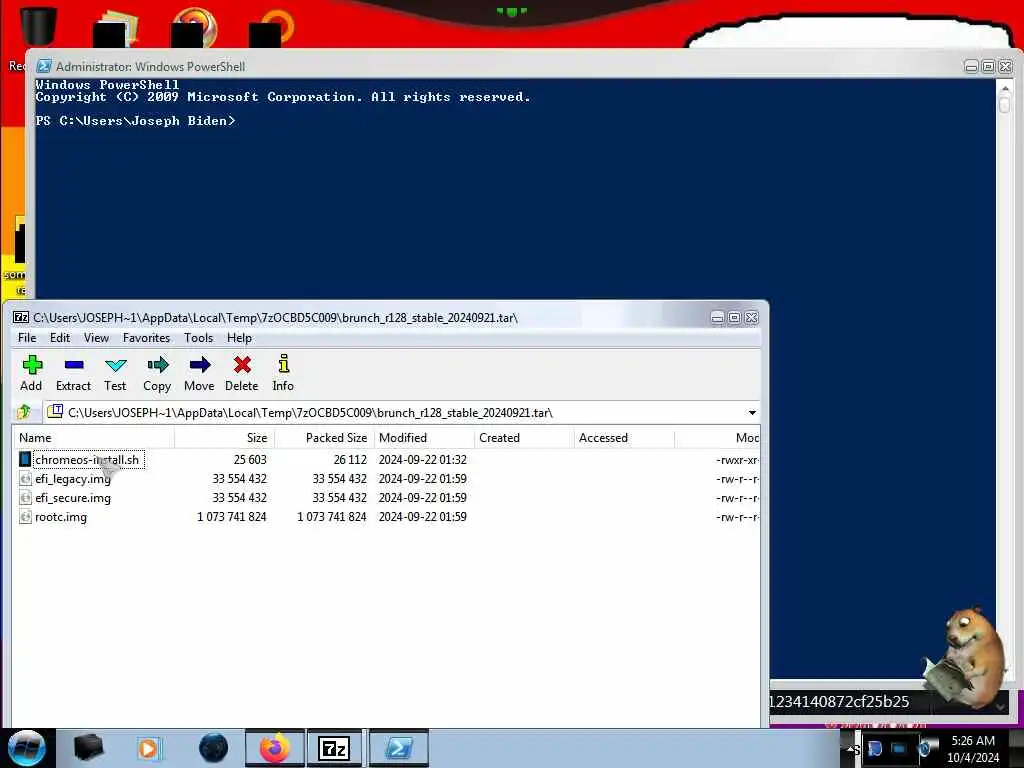This screenshot has height=768, width=1024.
Task: Open the Edit menu
Action: click(x=59, y=338)
